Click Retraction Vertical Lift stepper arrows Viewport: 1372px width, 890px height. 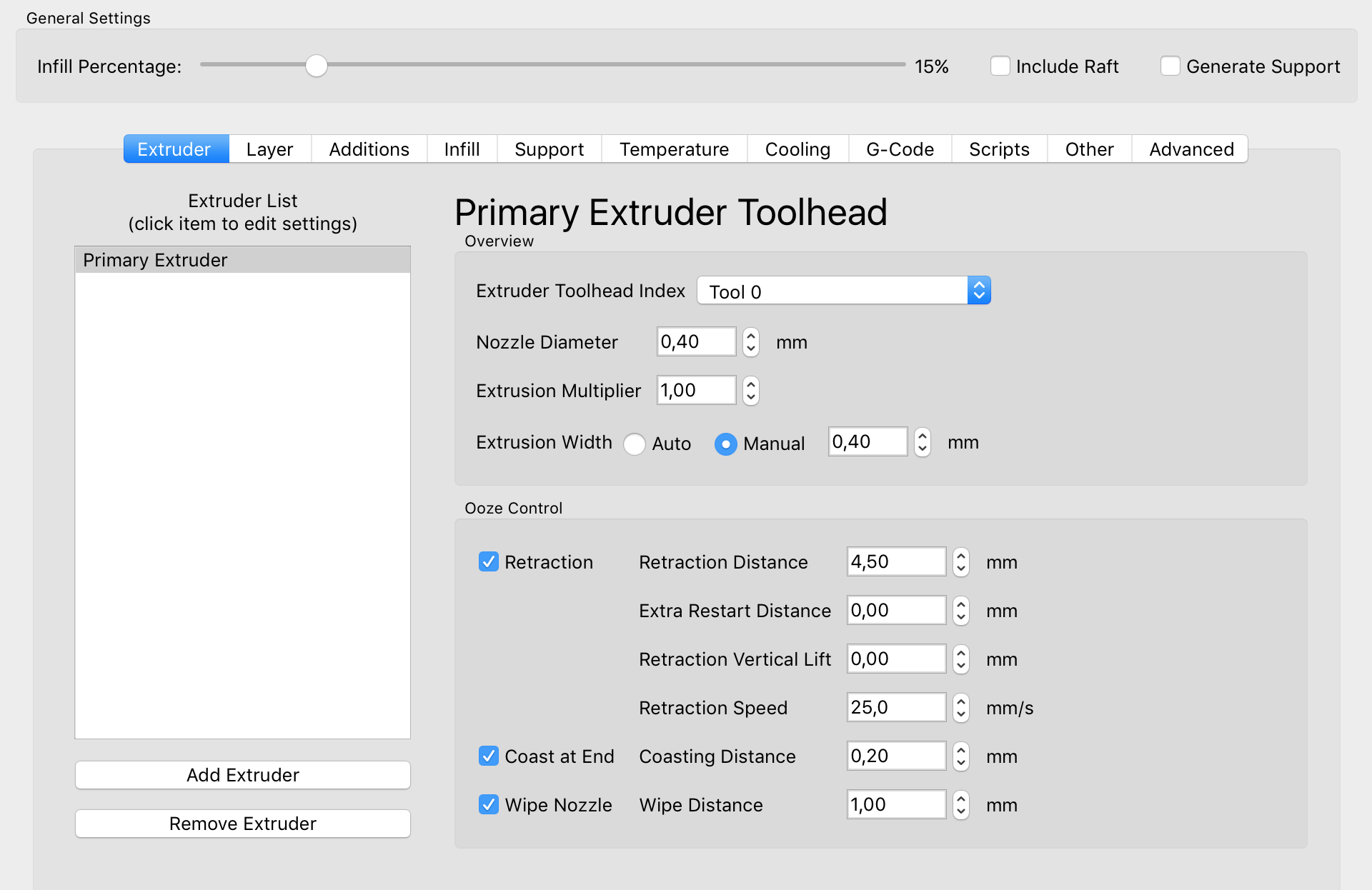[x=960, y=659]
